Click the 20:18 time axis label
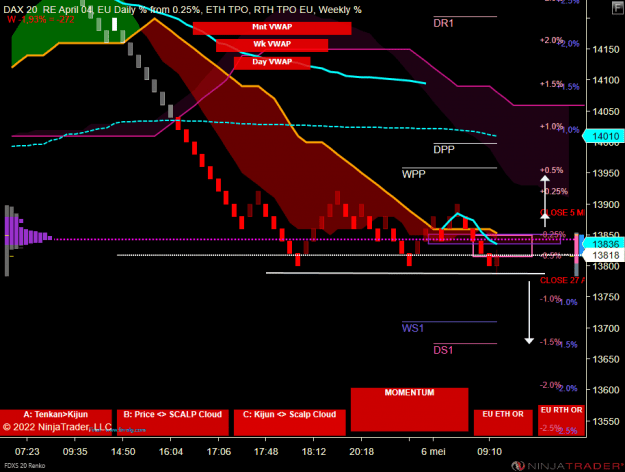The image size is (625, 472). click(x=362, y=452)
